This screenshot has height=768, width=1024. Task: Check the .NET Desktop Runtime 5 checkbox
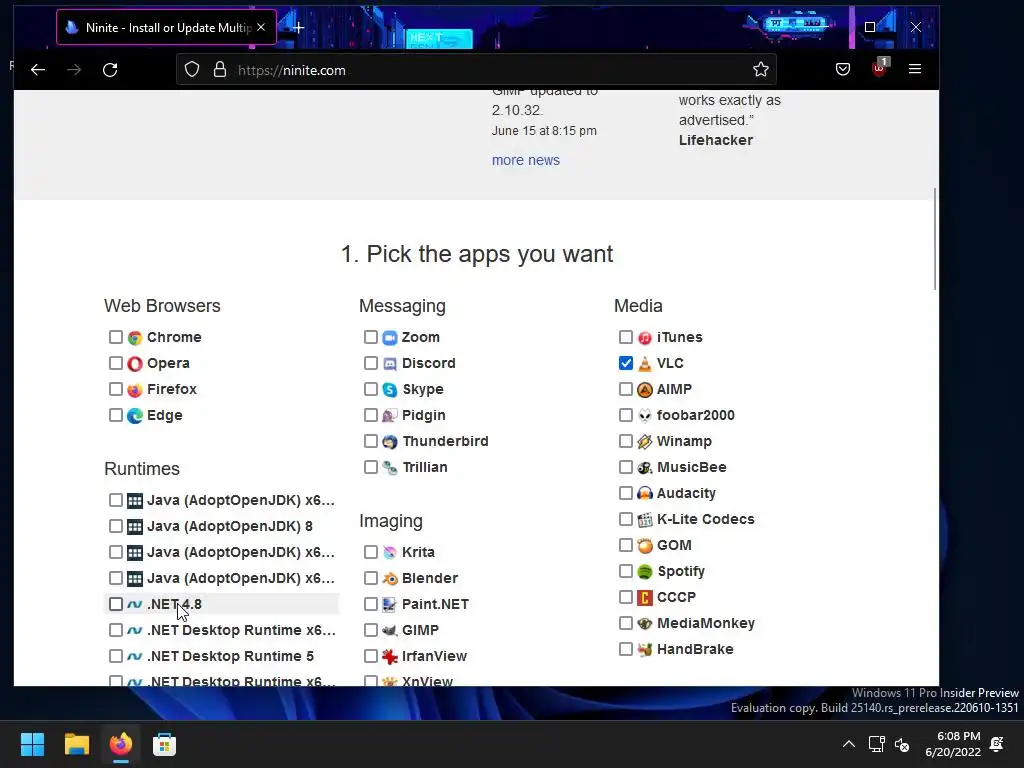coord(116,656)
